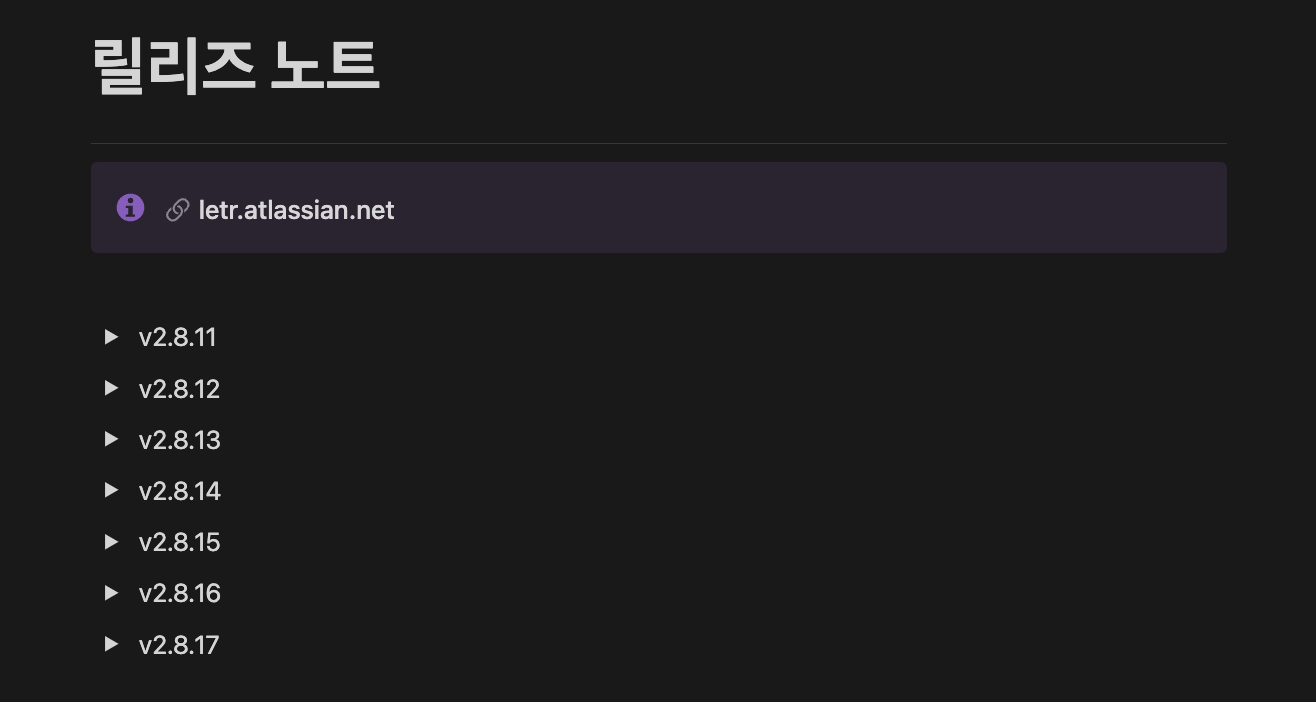
Task: Click the horizontal divider under the title
Action: click(x=658, y=143)
